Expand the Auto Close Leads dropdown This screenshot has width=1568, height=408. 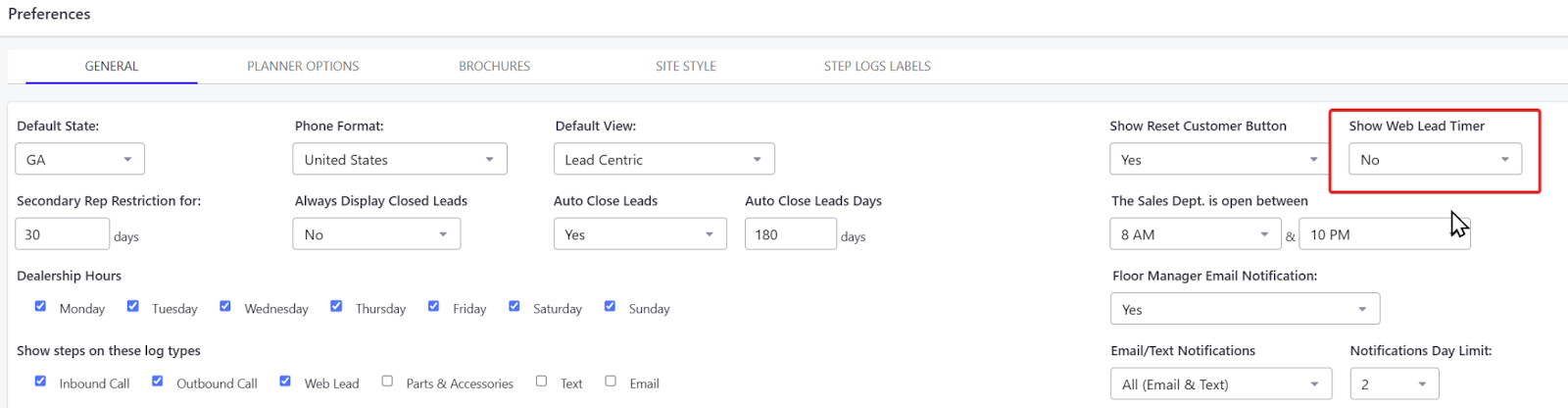(639, 235)
